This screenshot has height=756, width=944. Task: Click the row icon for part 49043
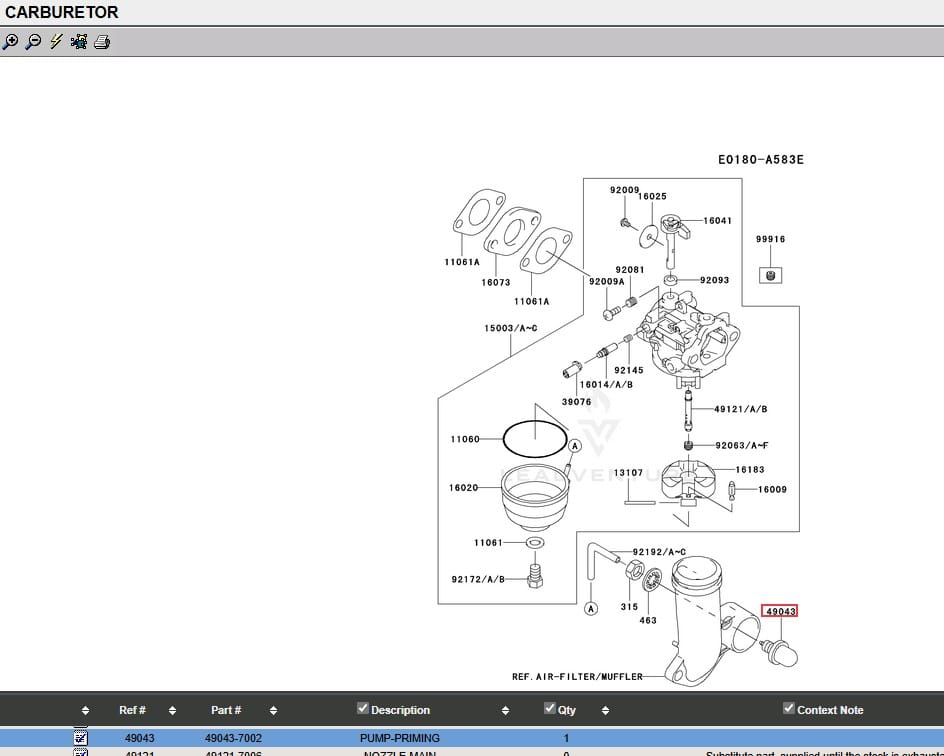click(81, 738)
